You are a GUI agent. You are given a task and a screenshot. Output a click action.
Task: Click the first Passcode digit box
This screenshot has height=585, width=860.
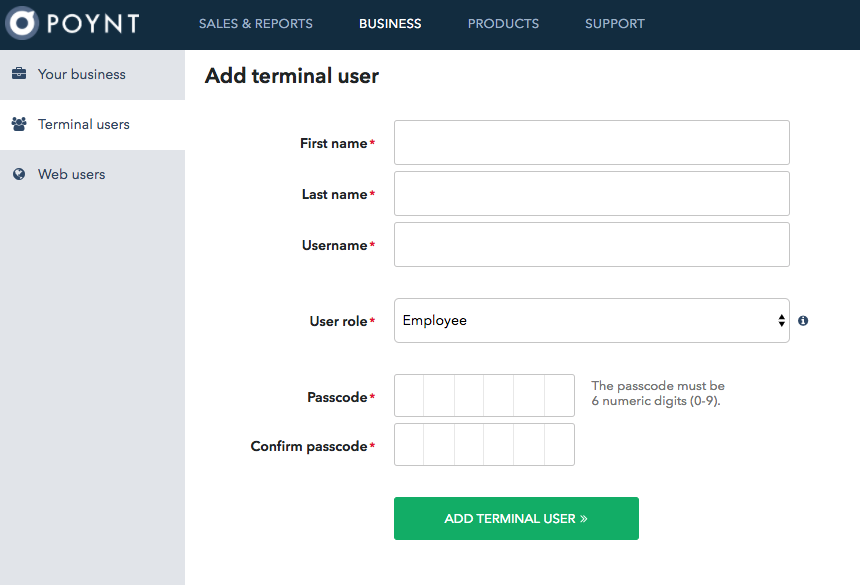tap(409, 396)
